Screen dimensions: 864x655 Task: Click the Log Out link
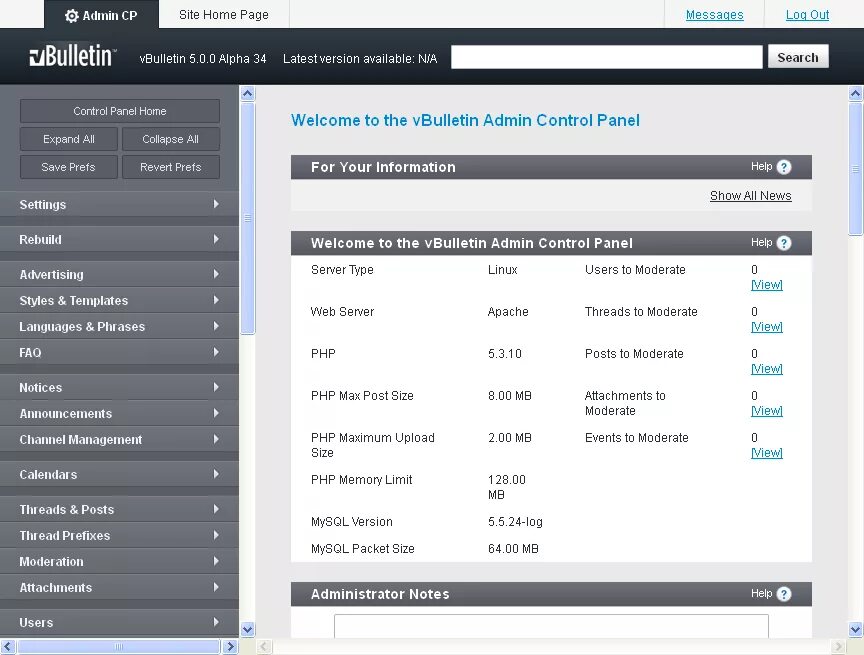click(807, 15)
